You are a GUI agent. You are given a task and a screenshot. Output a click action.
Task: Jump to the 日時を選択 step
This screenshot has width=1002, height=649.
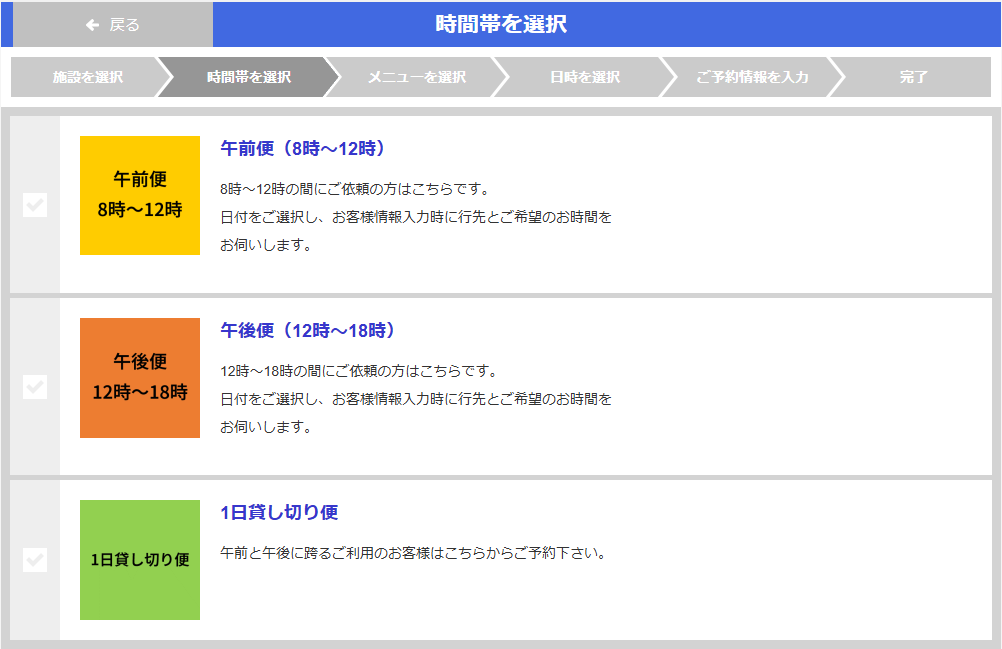tap(584, 77)
